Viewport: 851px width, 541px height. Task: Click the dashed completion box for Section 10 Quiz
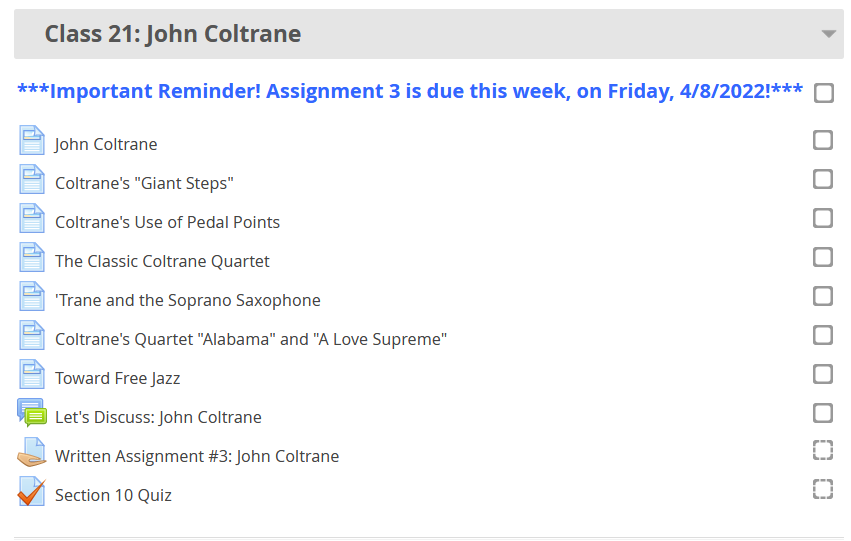pos(823,489)
